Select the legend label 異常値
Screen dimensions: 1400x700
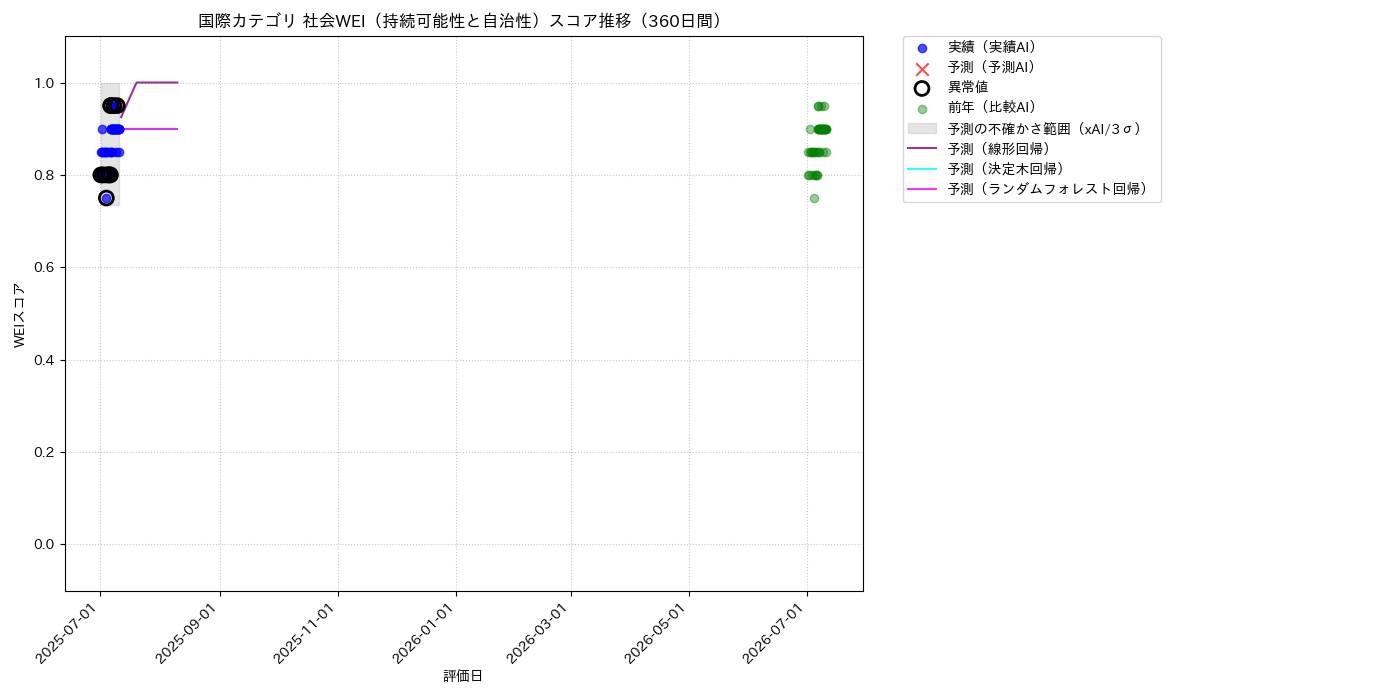click(x=968, y=87)
